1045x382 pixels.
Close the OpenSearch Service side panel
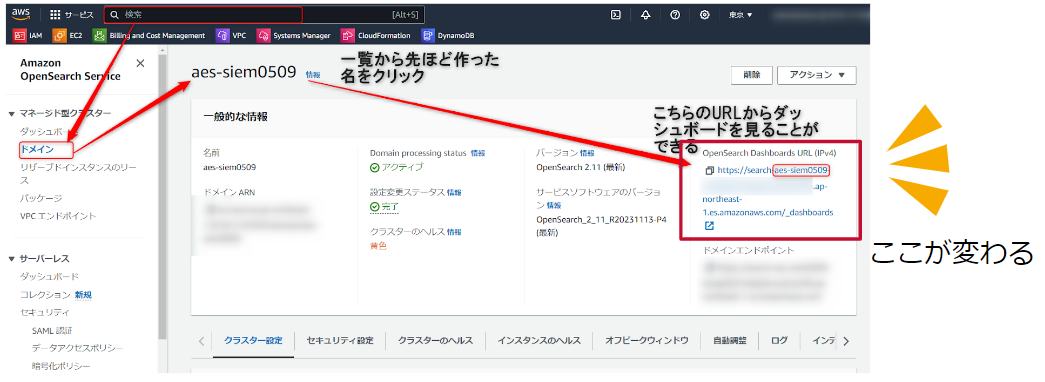[140, 63]
